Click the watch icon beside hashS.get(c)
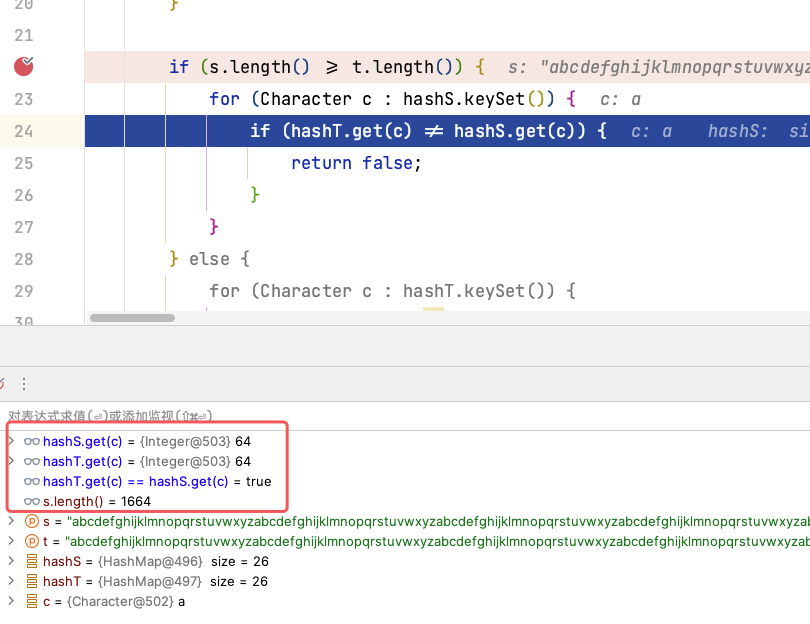This screenshot has height=624, width=810. pyautogui.click(x=32, y=442)
